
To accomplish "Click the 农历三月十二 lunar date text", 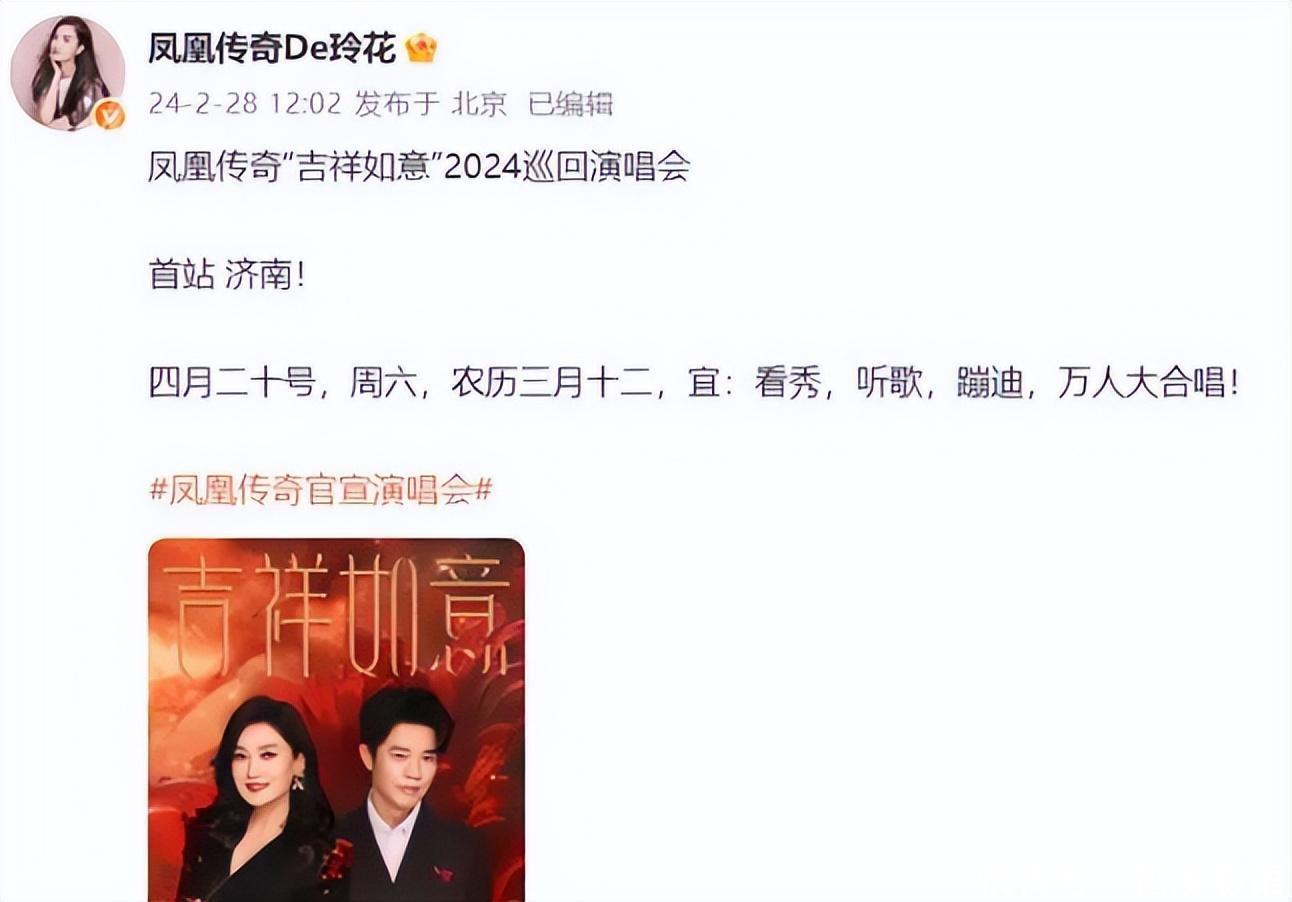I will [x=554, y=384].
